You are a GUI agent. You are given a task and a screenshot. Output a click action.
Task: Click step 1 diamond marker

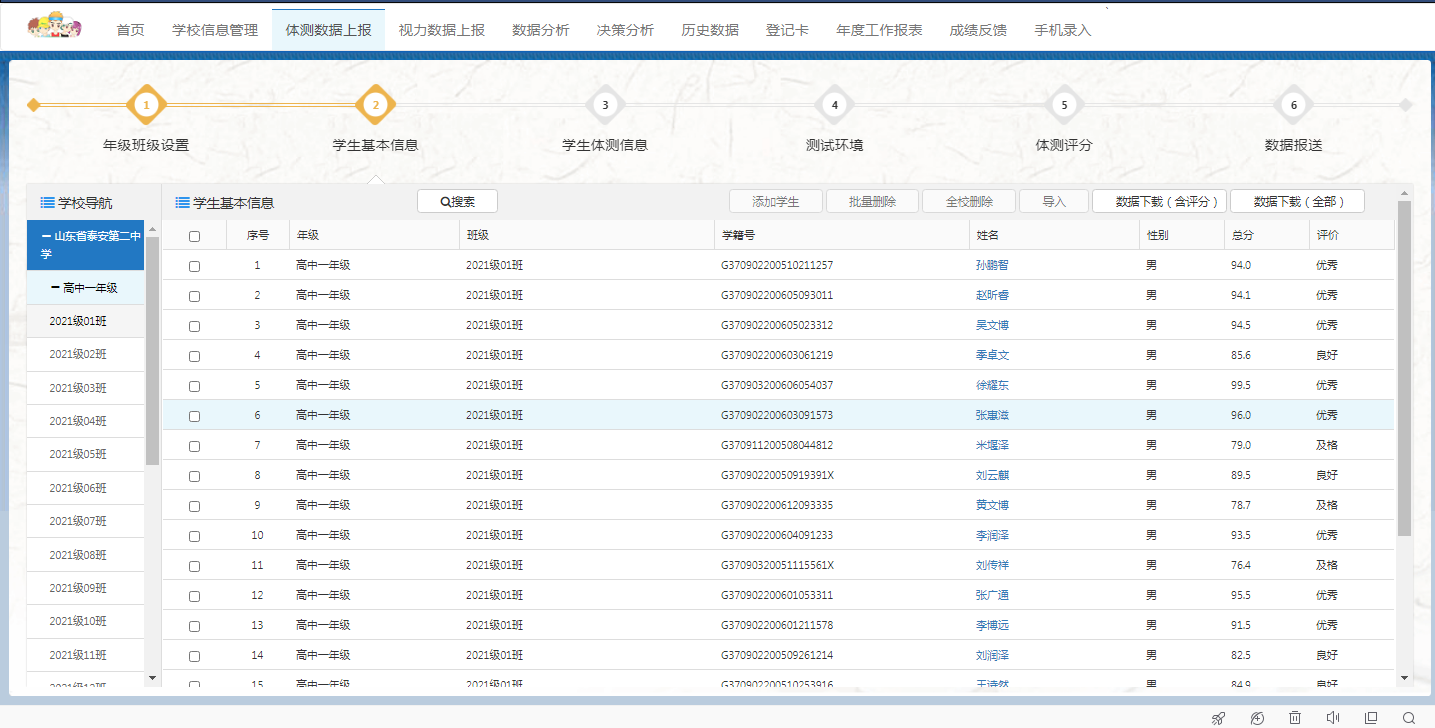pyautogui.click(x=146, y=105)
